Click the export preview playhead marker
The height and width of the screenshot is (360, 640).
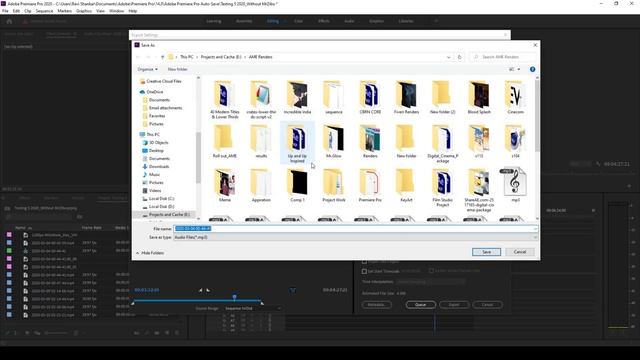[x=234, y=297]
